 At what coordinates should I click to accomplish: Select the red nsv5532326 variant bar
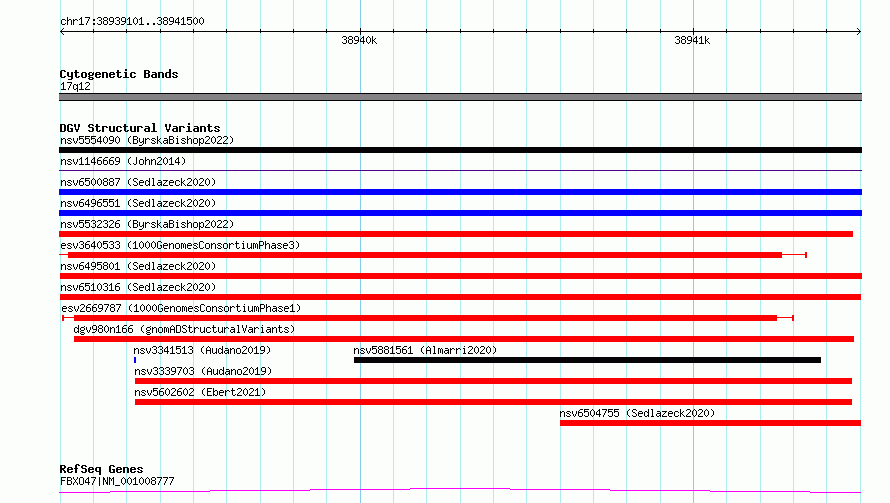point(456,234)
